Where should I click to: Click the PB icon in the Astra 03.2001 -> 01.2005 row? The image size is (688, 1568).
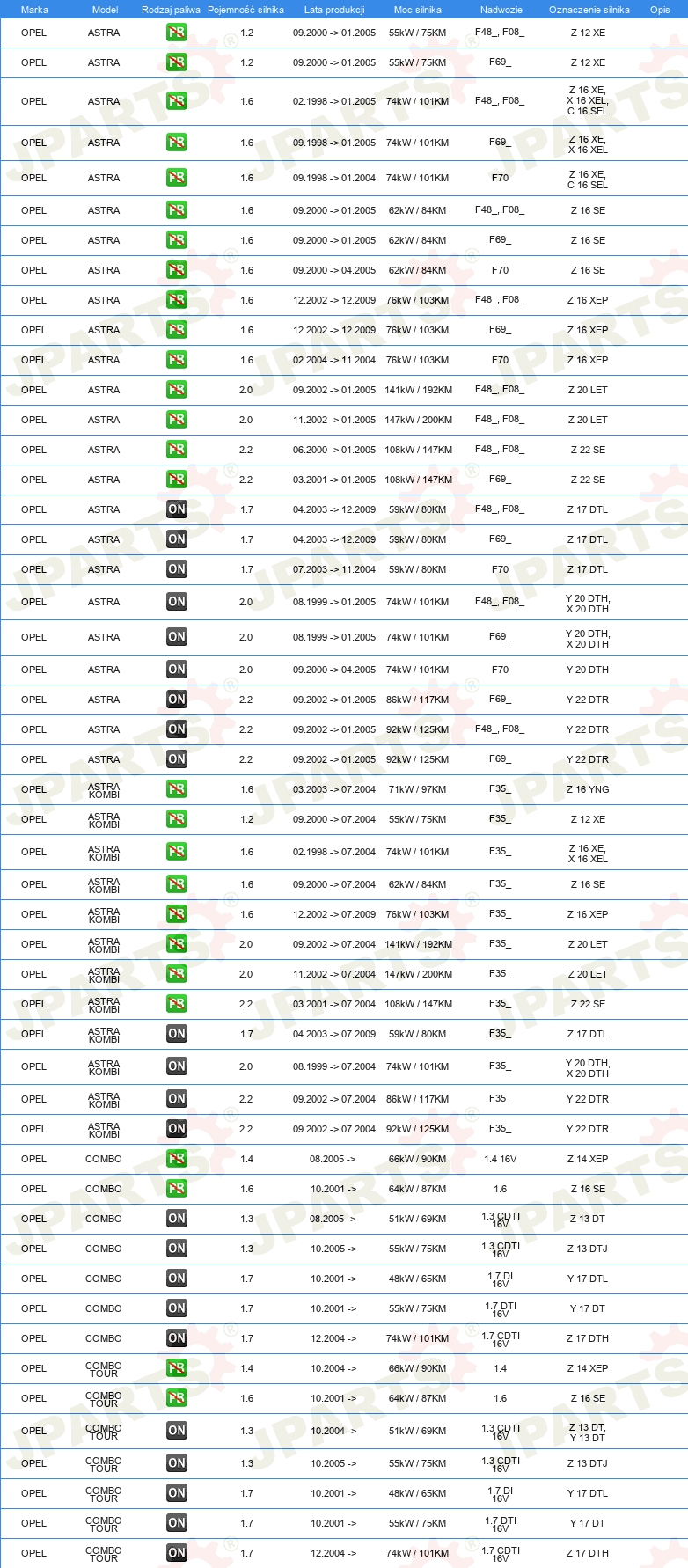click(177, 480)
